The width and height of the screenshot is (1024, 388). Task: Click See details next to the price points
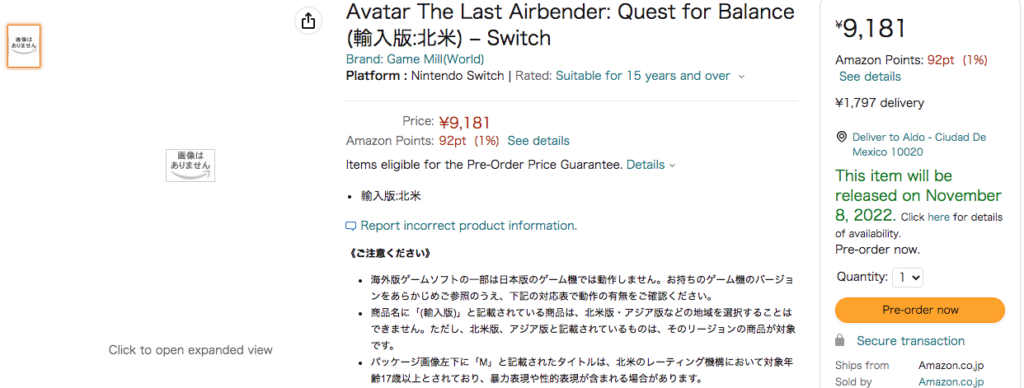538,140
